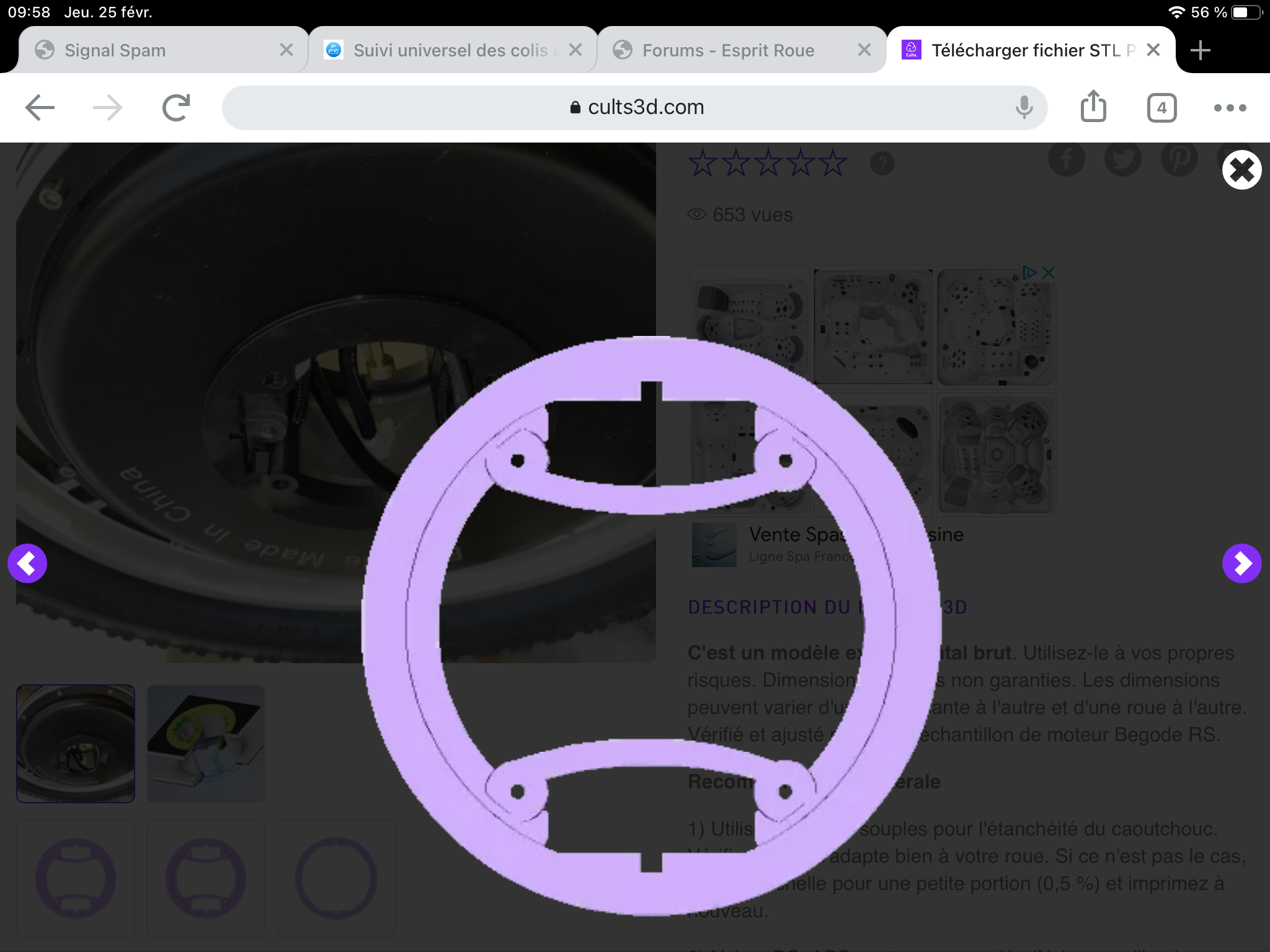The height and width of the screenshot is (952, 1270).
Task: Open the tab switcher showing 4 tabs
Action: coord(1161,108)
